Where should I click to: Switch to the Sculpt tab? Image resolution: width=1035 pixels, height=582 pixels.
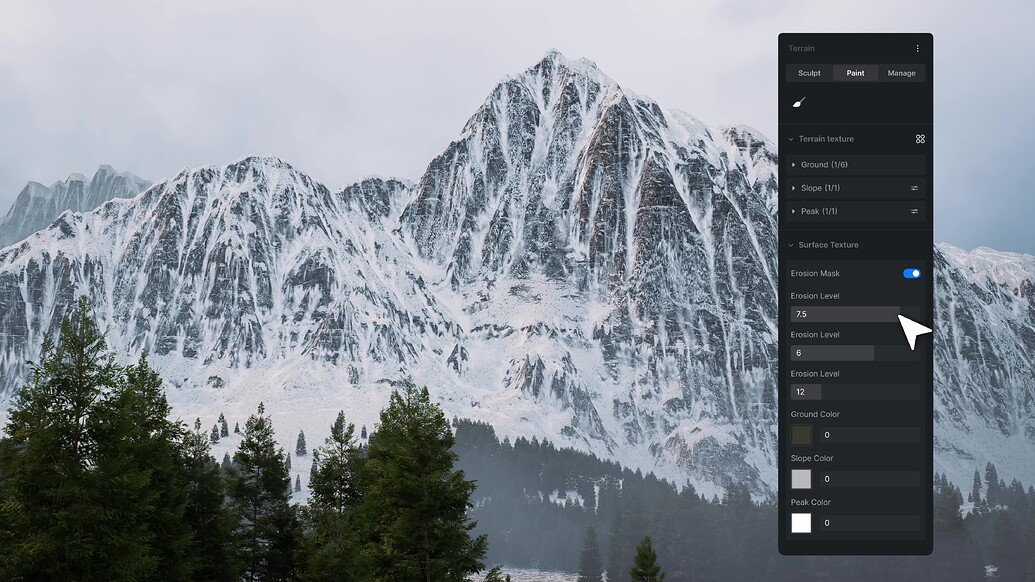tap(808, 72)
